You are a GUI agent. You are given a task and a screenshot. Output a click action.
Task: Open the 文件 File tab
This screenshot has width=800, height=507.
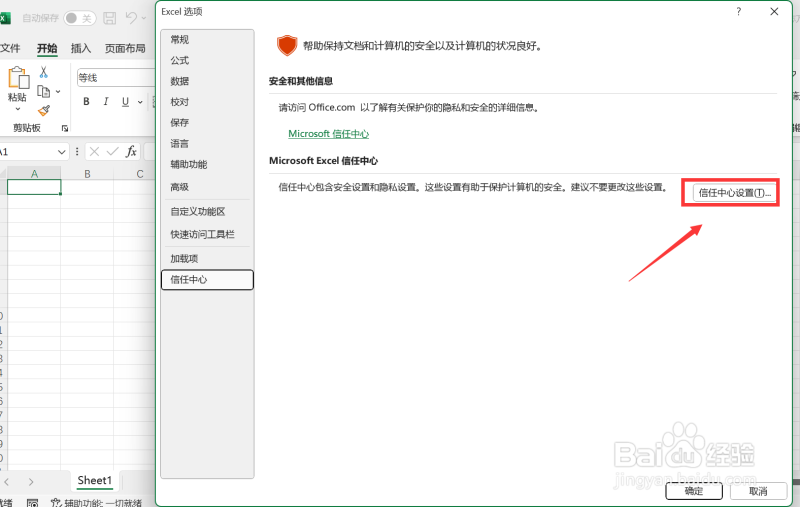10,48
